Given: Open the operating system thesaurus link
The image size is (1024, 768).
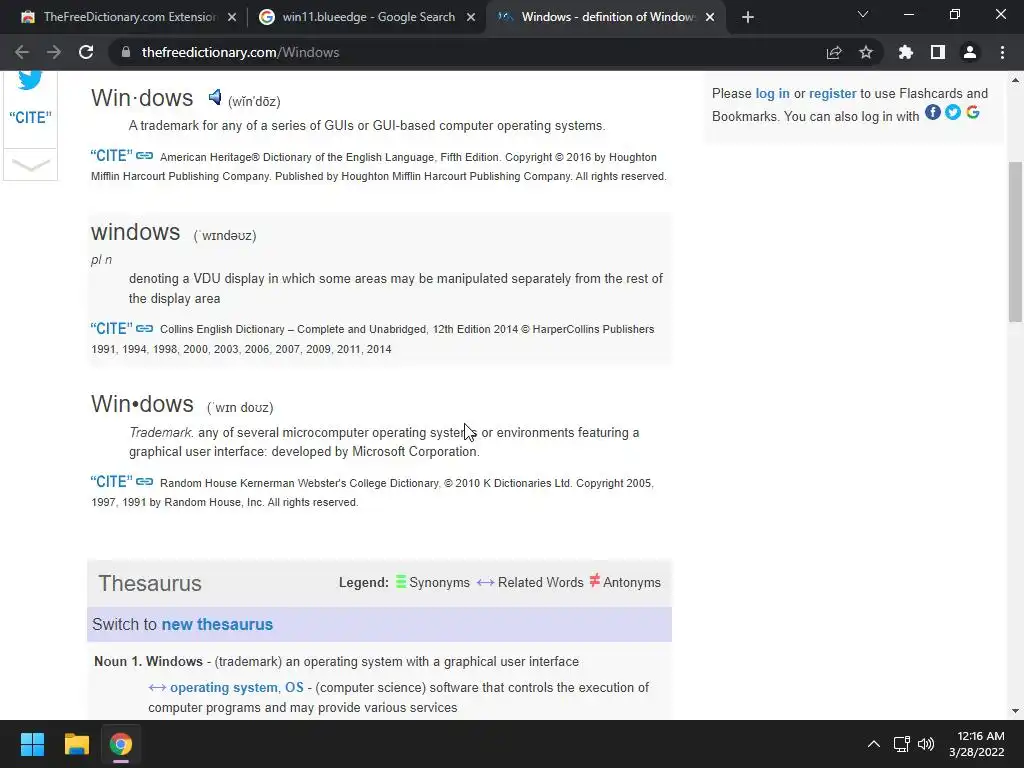Looking at the screenshot, I should [x=223, y=688].
